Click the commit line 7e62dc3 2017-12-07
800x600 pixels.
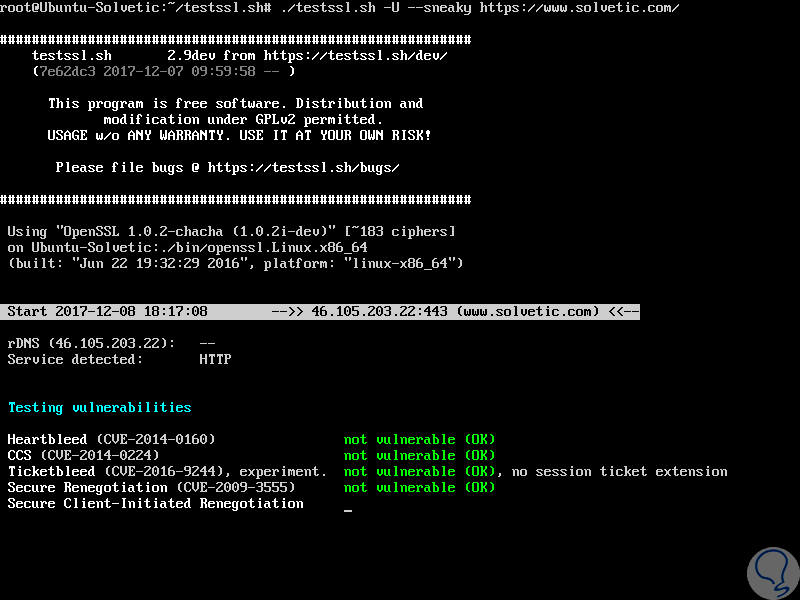pos(164,71)
